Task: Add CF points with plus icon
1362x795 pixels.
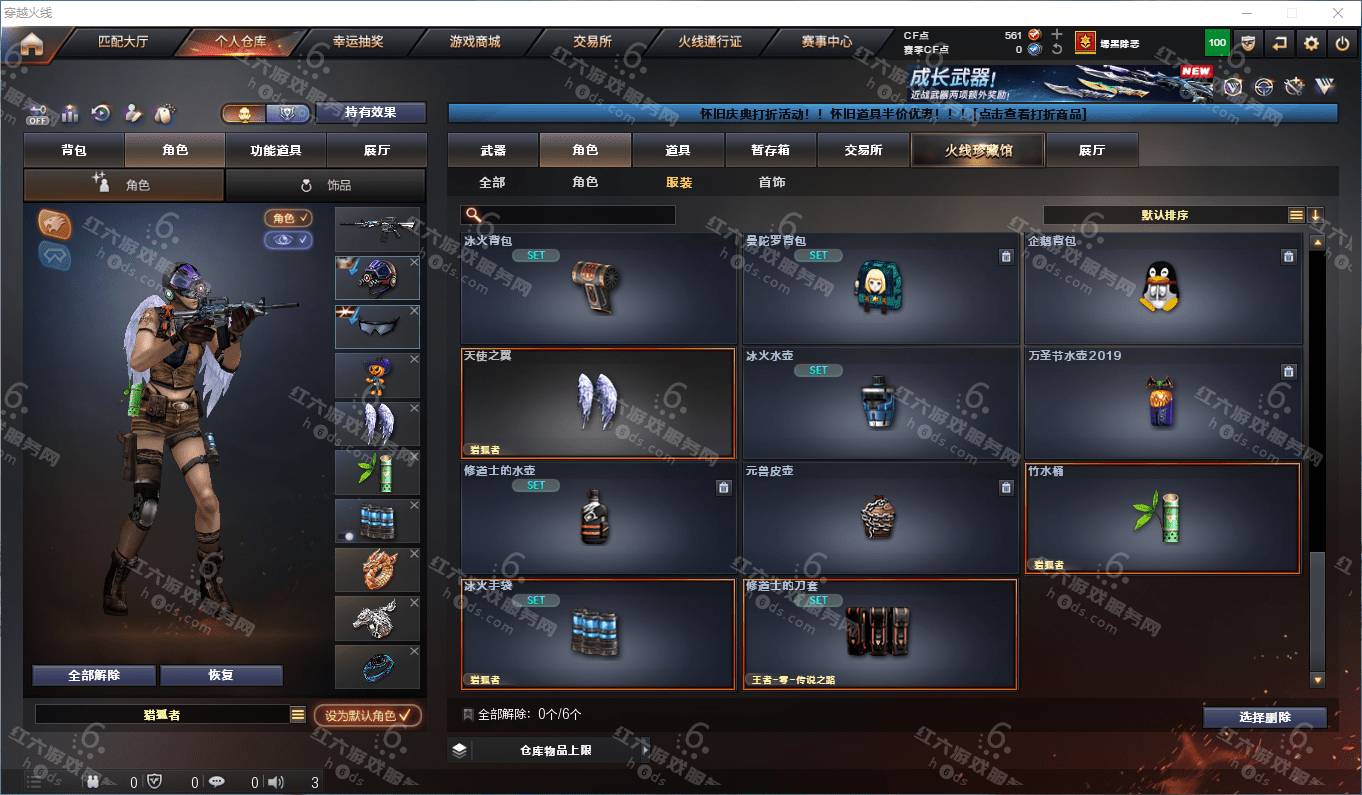Action: 1057,34
